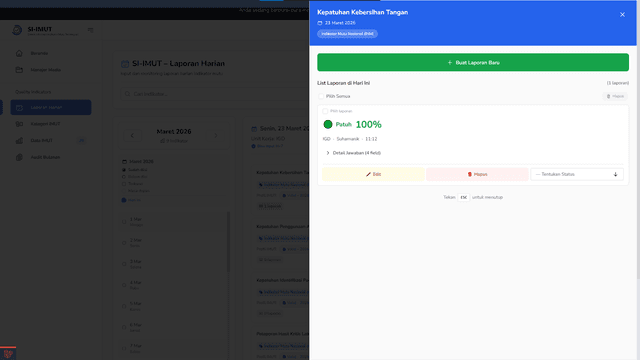The height and width of the screenshot is (360, 640).
Task: Tick the Pilih laporan checkbox
Action: [x=325, y=111]
